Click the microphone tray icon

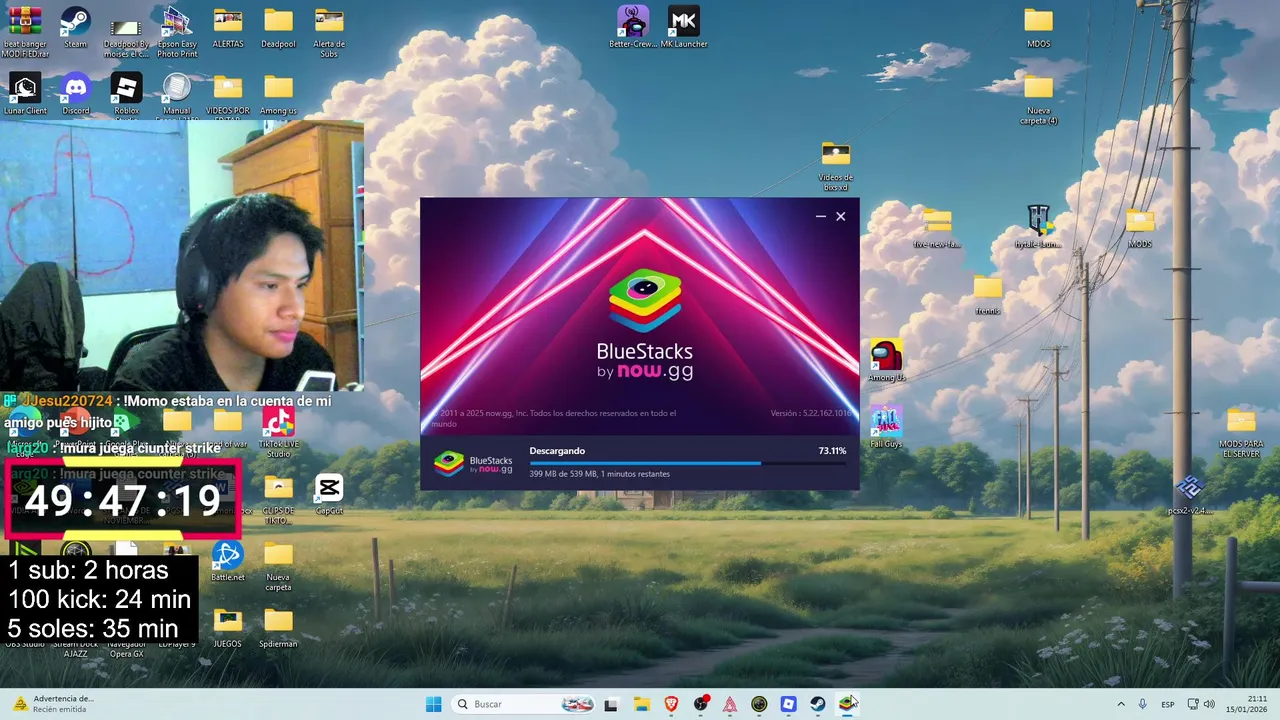point(1142,704)
